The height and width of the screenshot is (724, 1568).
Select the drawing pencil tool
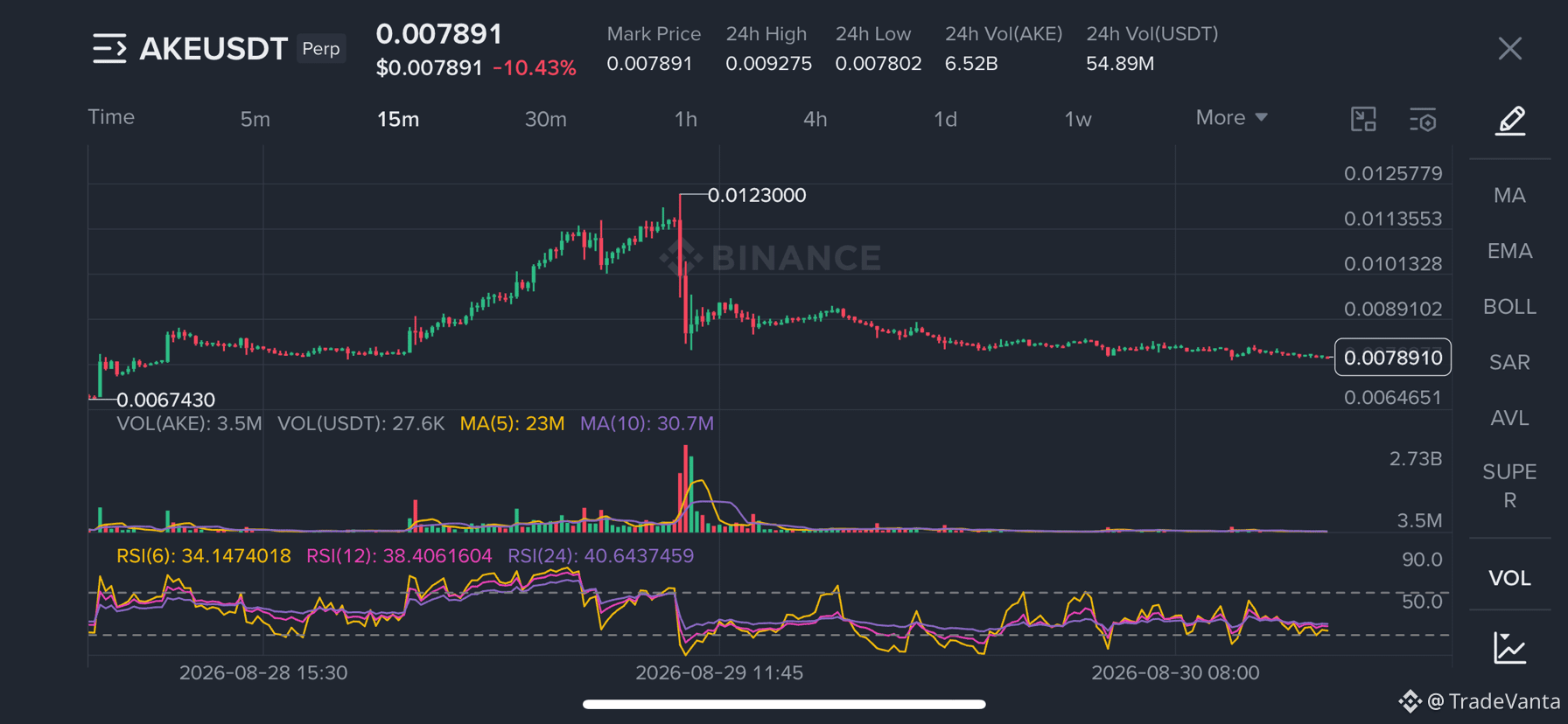tap(1510, 120)
